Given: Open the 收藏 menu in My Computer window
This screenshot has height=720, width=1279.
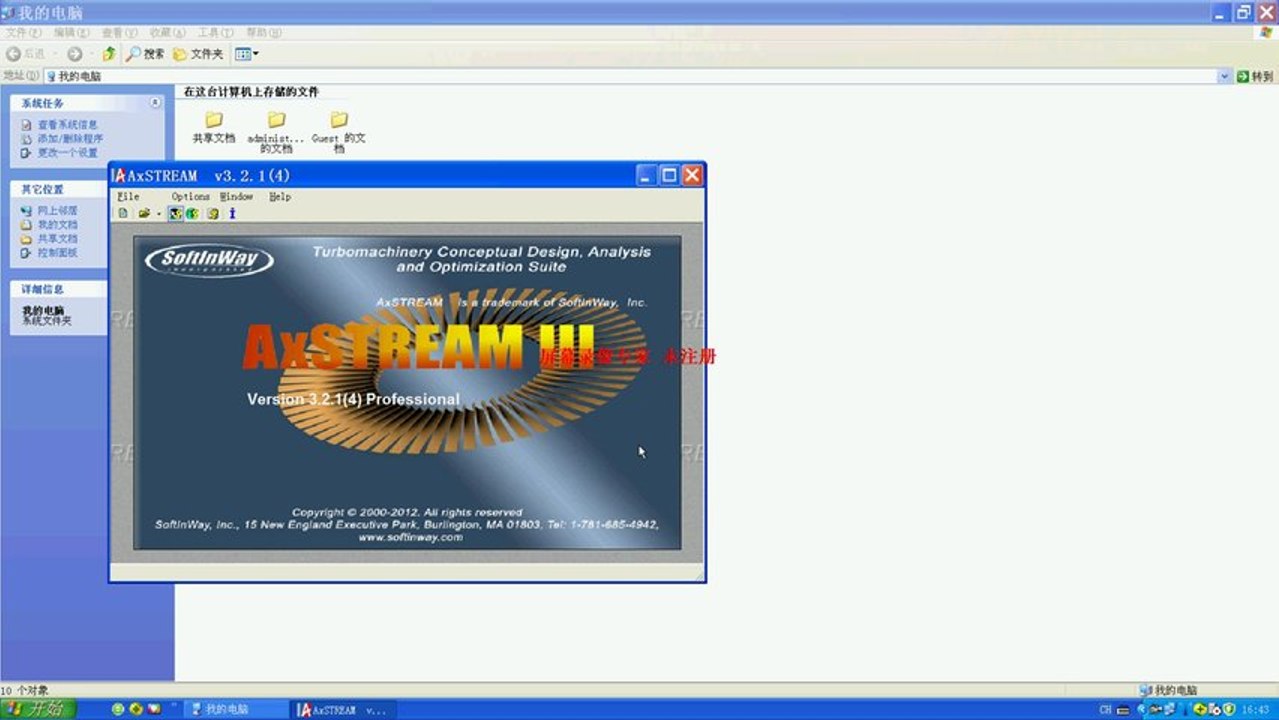Looking at the screenshot, I should tap(167, 33).
